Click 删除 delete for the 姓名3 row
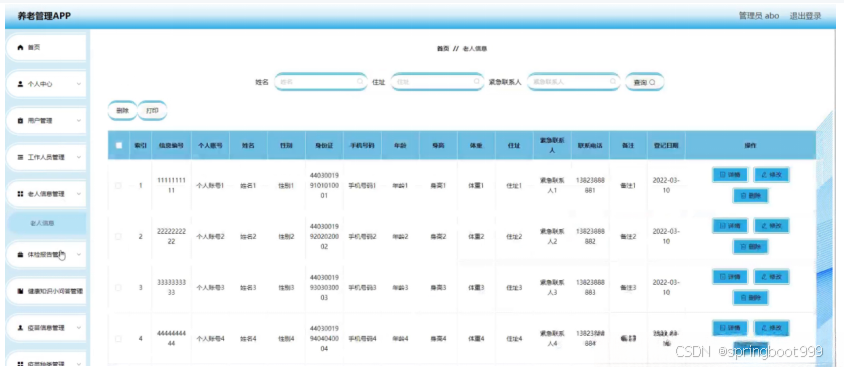 point(750,298)
